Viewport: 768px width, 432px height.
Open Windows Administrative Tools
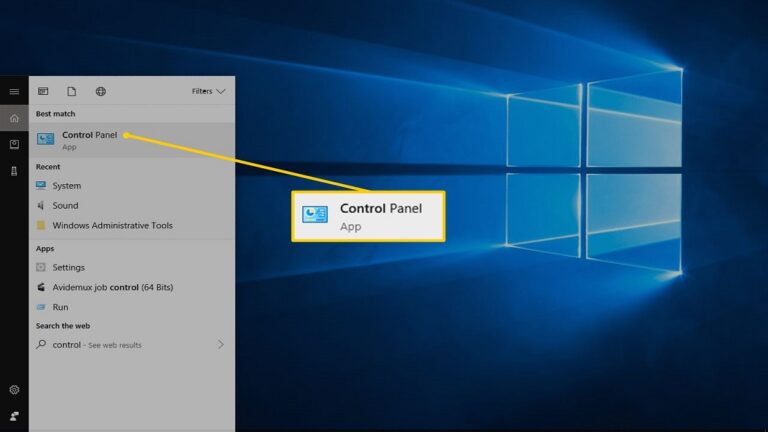132,225
